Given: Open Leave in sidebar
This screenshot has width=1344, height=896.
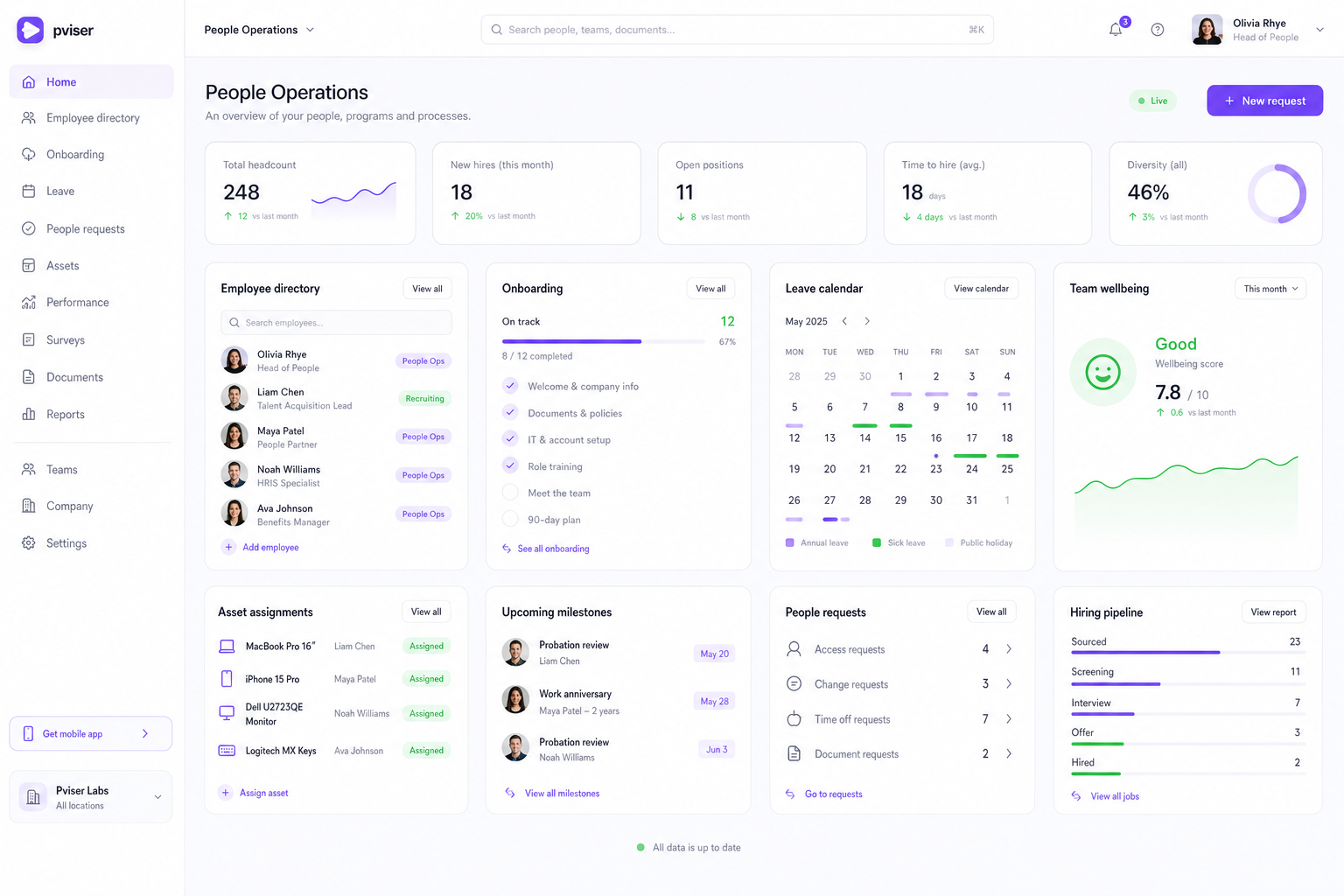Looking at the screenshot, I should click(x=91, y=192).
